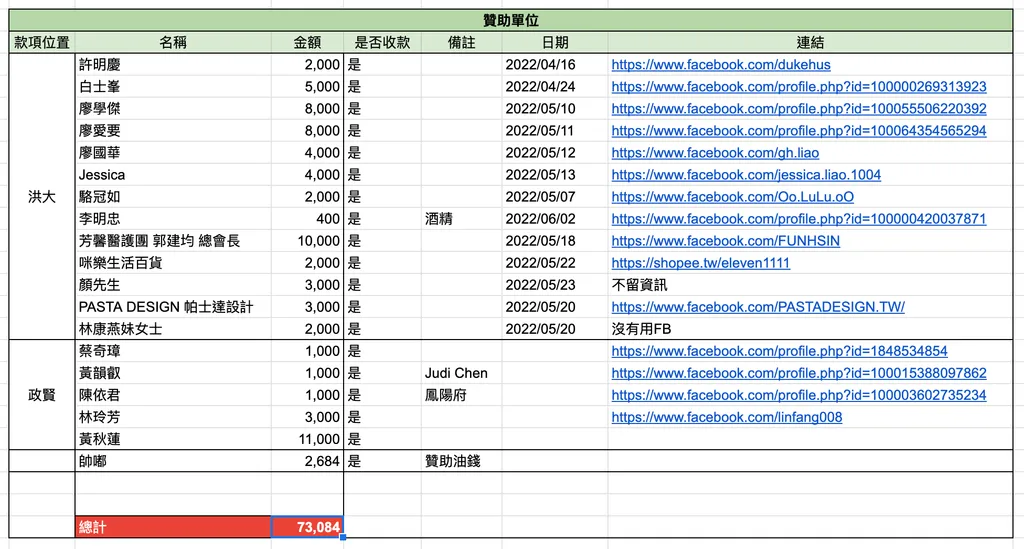Select the merged 政賢 cell
The height and width of the screenshot is (549, 1024).
pos(42,395)
